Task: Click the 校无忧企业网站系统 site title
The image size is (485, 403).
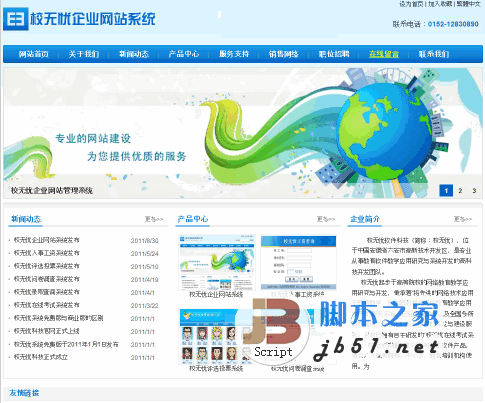Action: pyautogui.click(x=93, y=19)
